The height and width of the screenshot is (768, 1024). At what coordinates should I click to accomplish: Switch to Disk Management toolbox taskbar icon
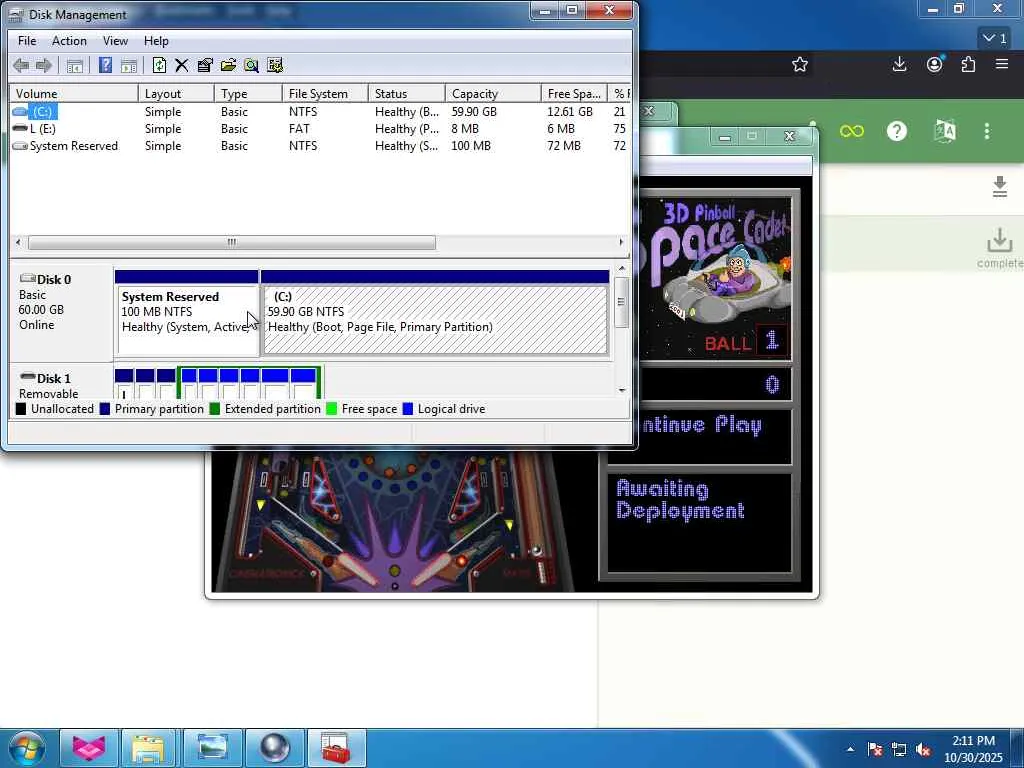pyautogui.click(x=336, y=748)
